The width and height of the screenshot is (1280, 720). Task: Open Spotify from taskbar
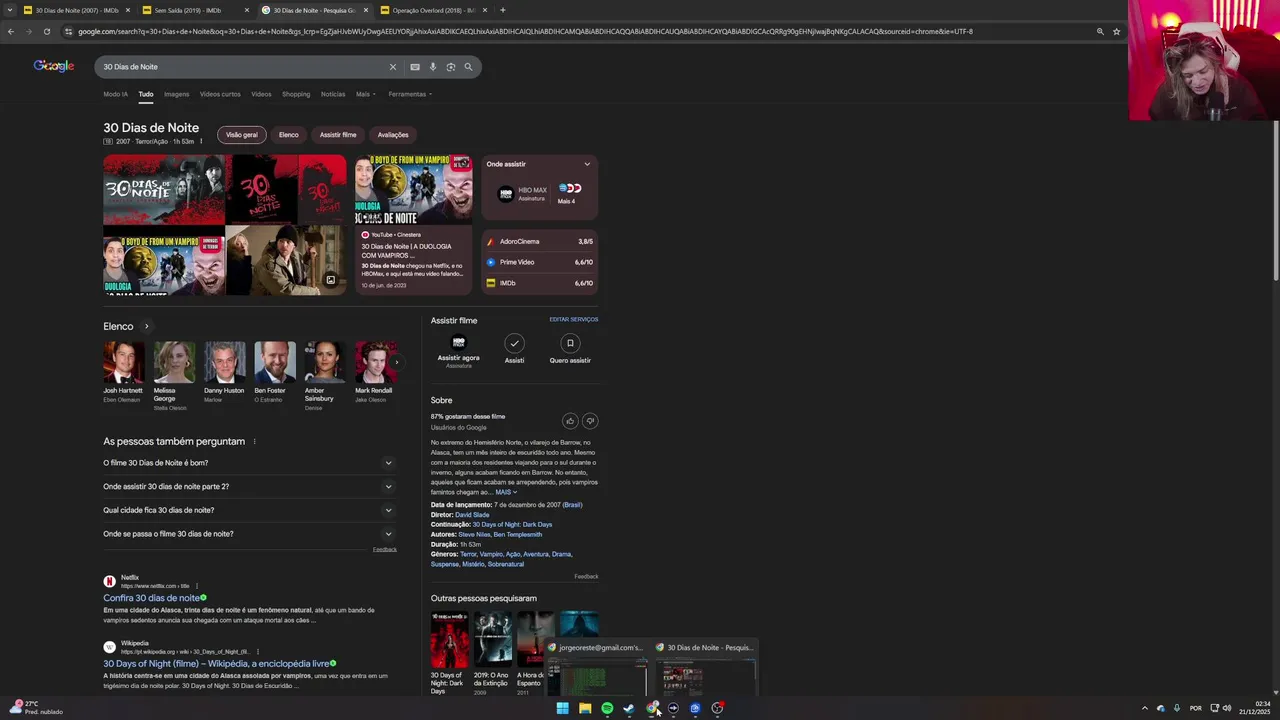(607, 708)
